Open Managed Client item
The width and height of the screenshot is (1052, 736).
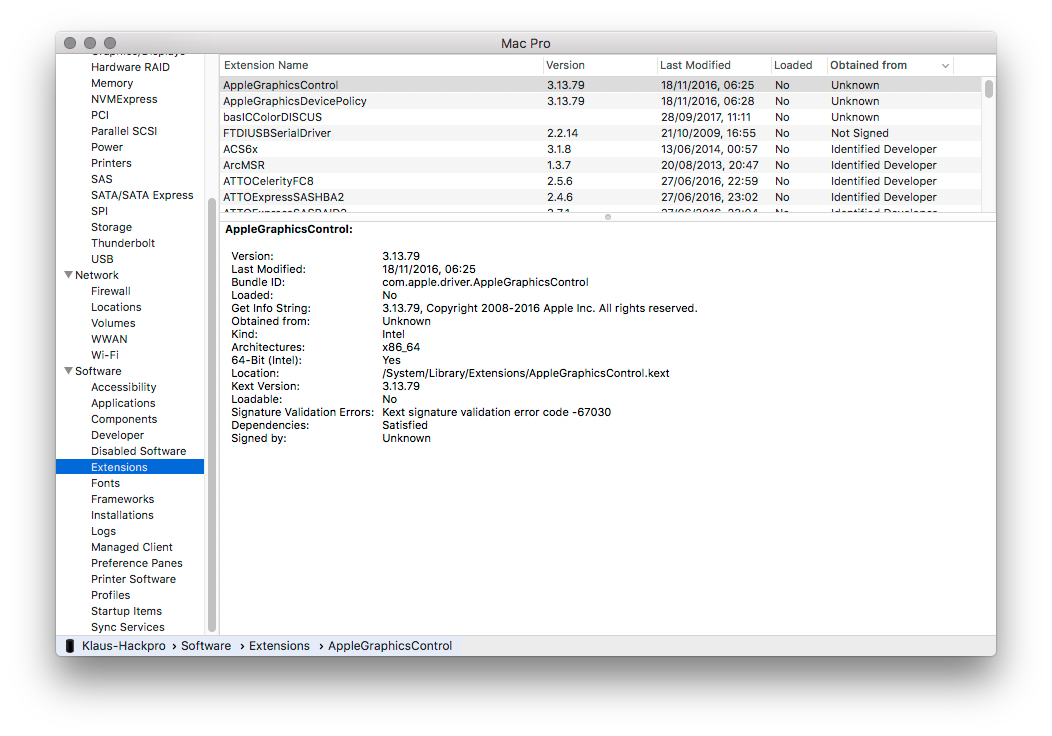pos(132,547)
